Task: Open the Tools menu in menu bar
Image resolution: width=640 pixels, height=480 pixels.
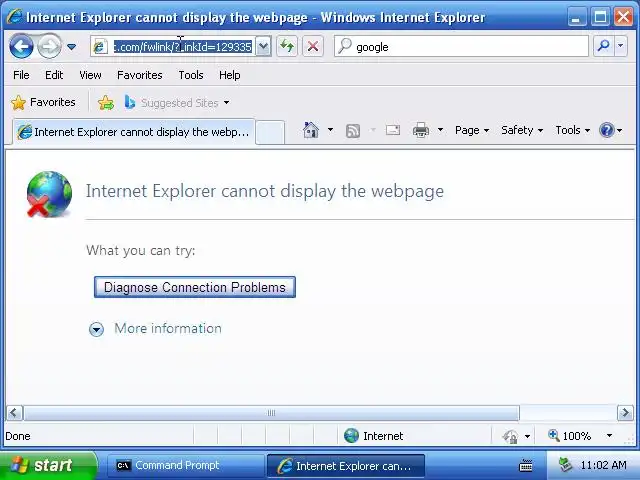Action: click(x=191, y=75)
